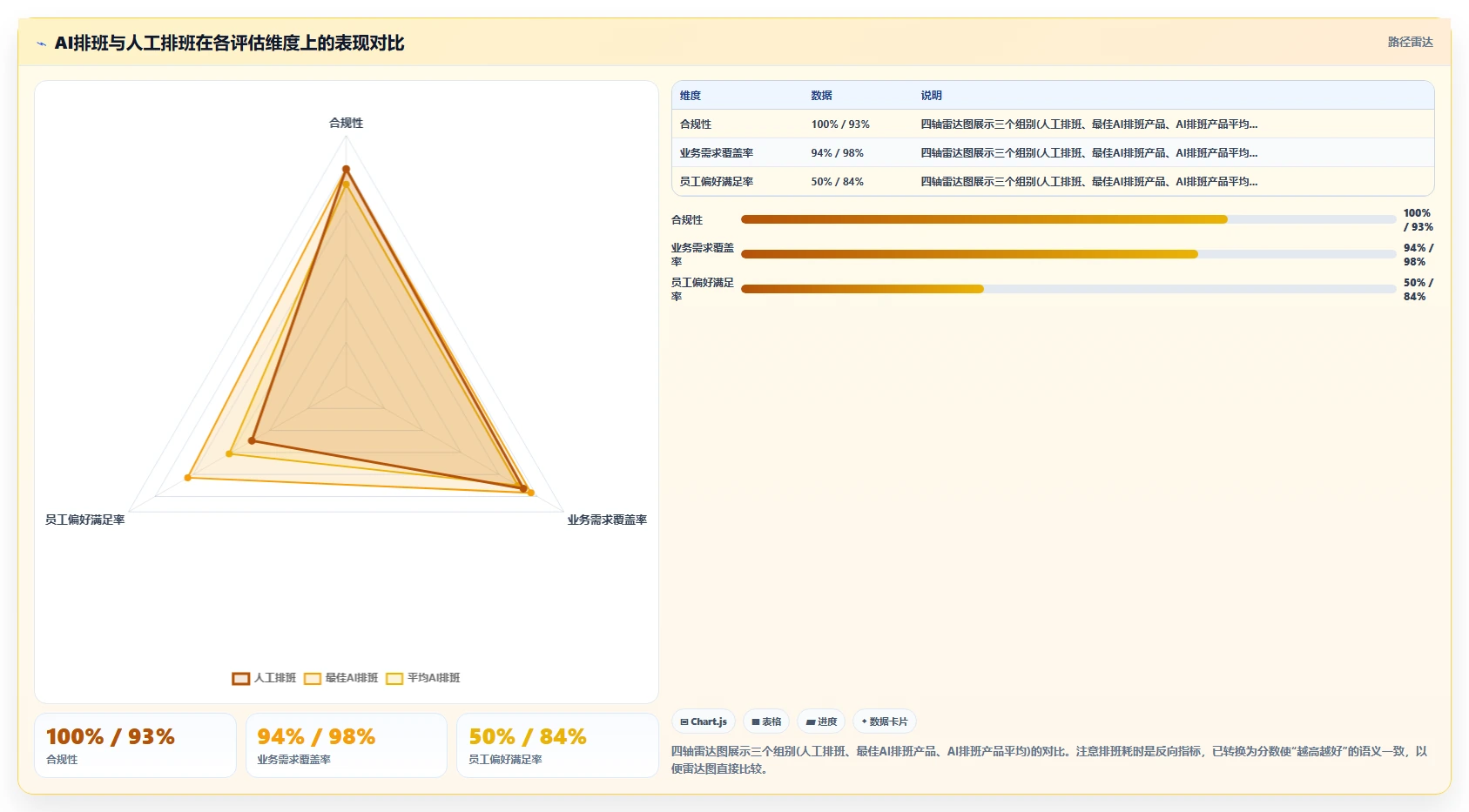
Task: Toggle the 最佳AI排班 legend item
Action: pos(341,678)
